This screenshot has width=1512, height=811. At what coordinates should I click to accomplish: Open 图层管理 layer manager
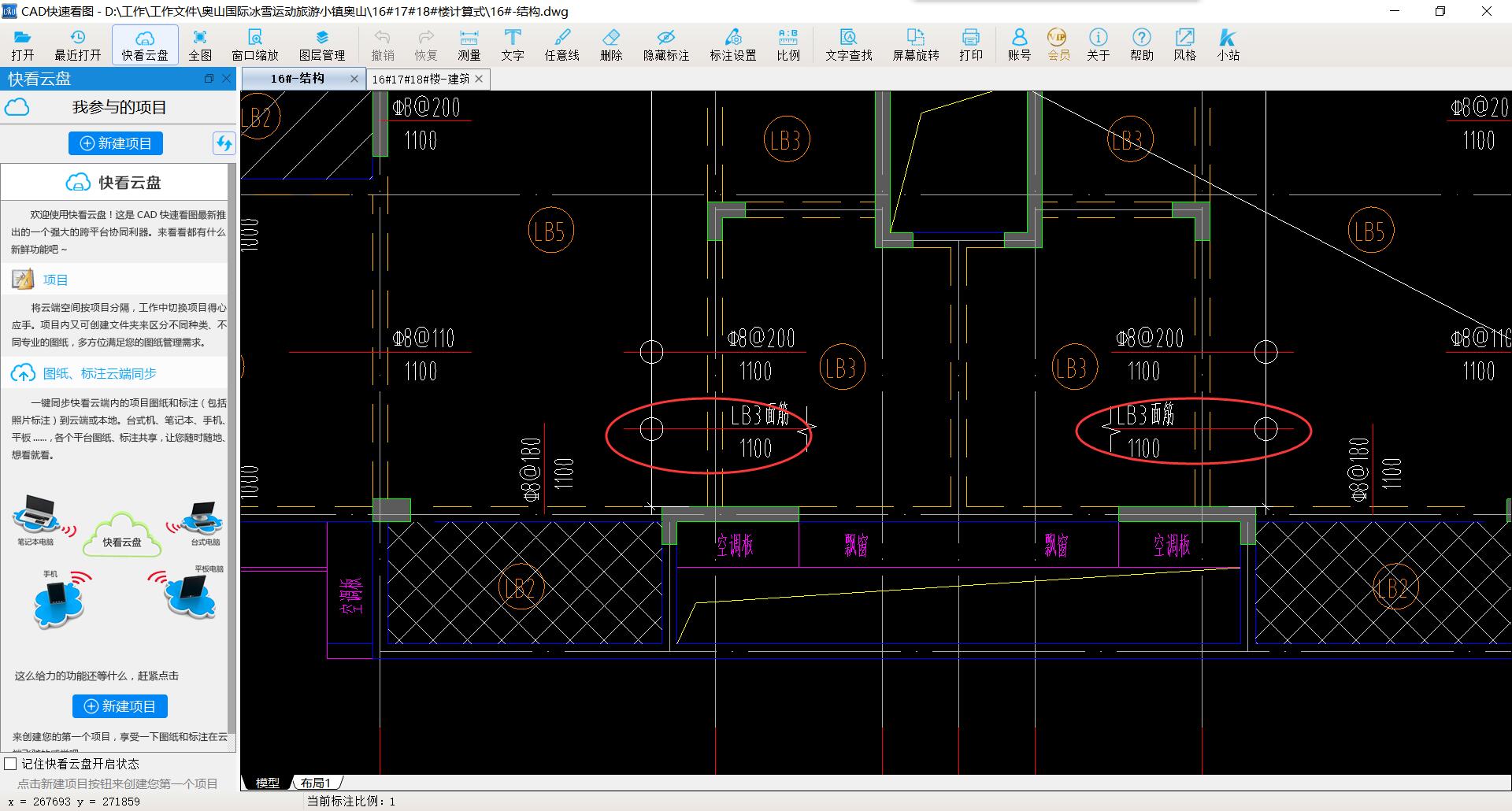322,45
